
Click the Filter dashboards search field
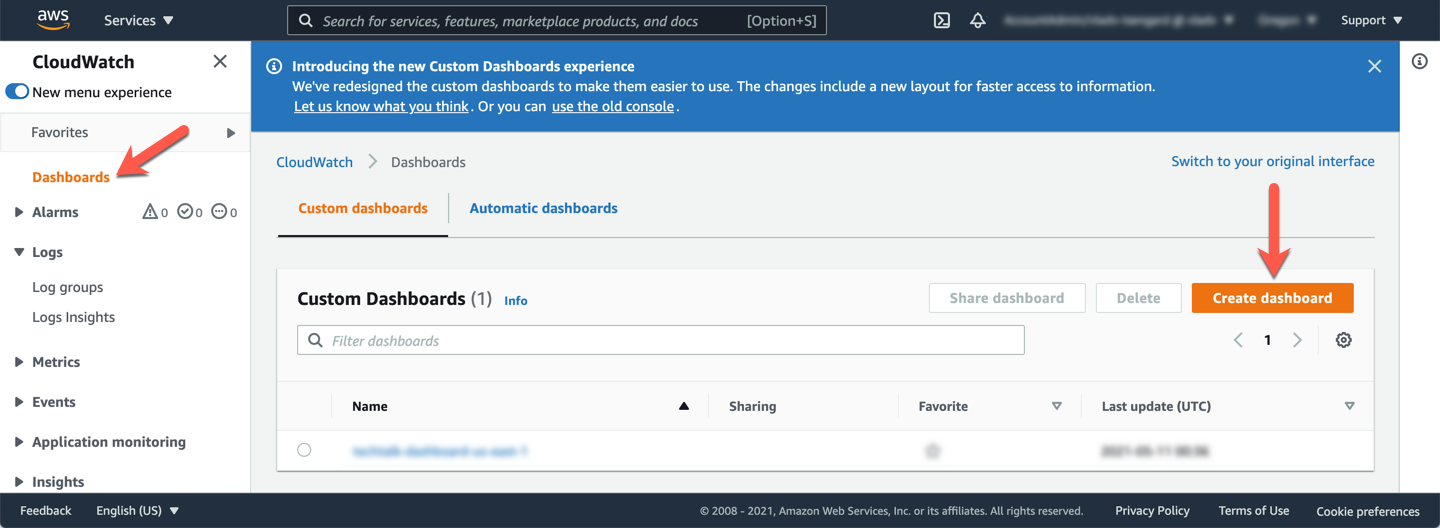[x=660, y=341]
